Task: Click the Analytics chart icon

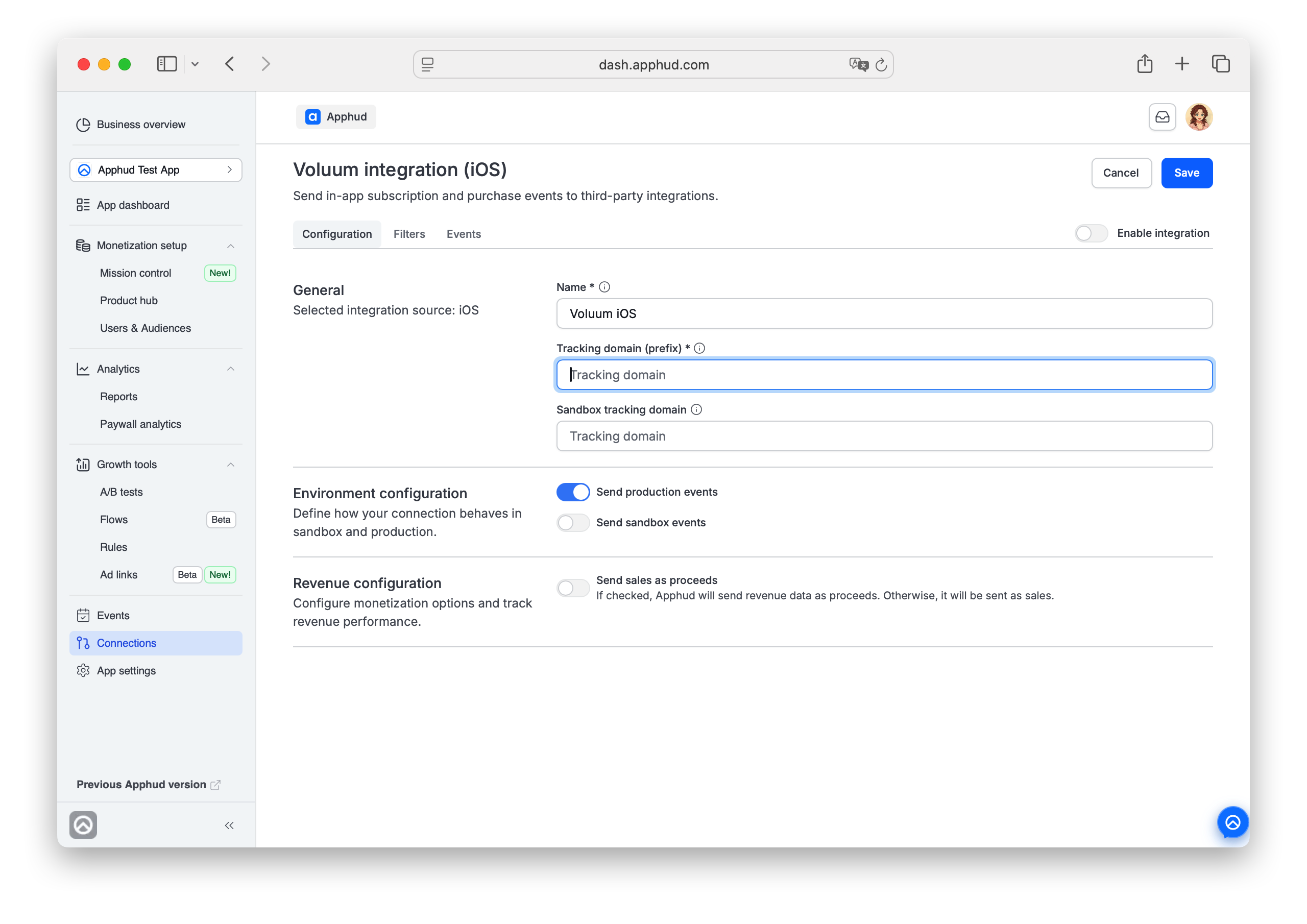Action: point(83,369)
